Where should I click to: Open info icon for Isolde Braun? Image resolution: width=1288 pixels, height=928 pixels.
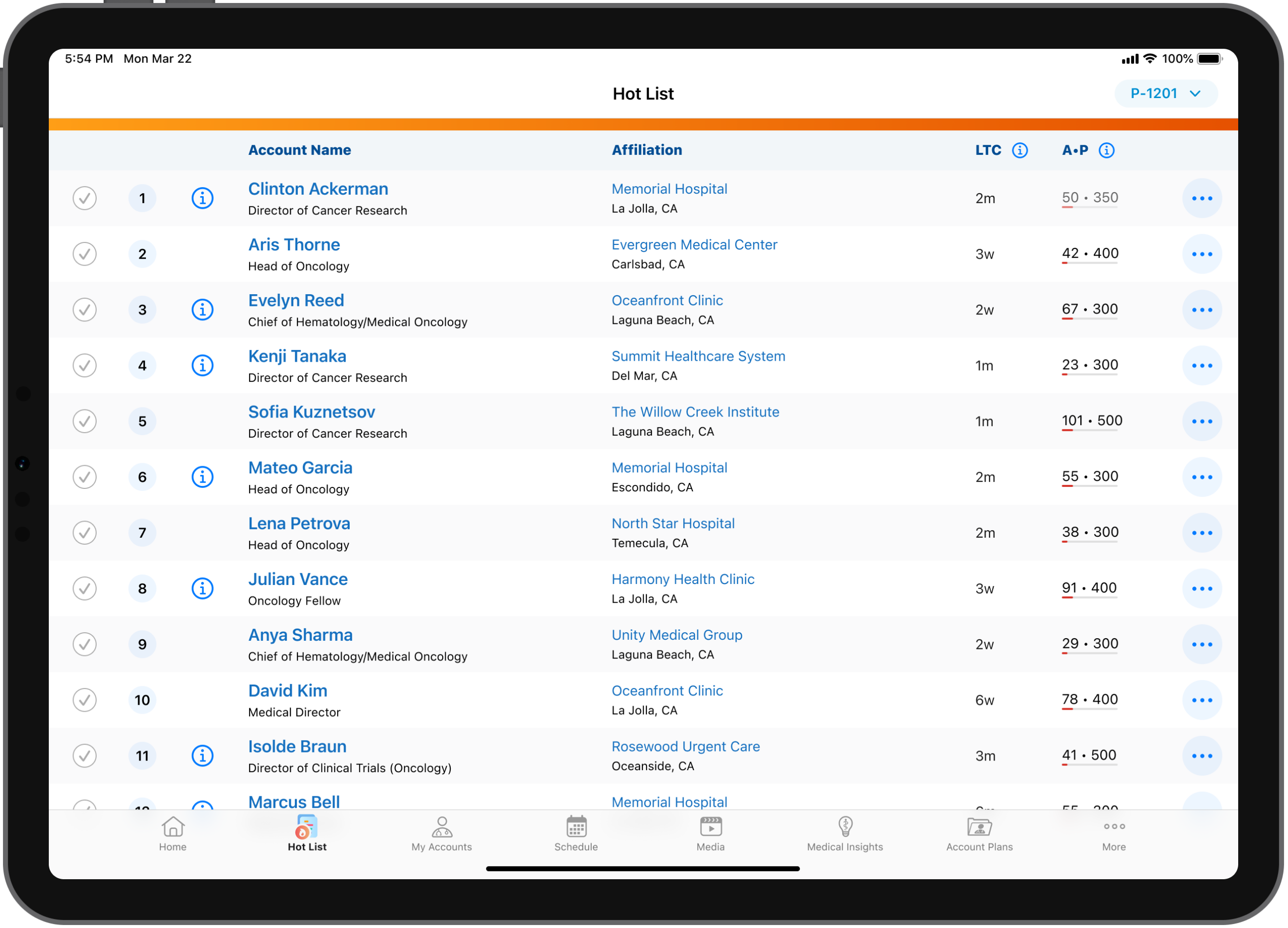(203, 757)
